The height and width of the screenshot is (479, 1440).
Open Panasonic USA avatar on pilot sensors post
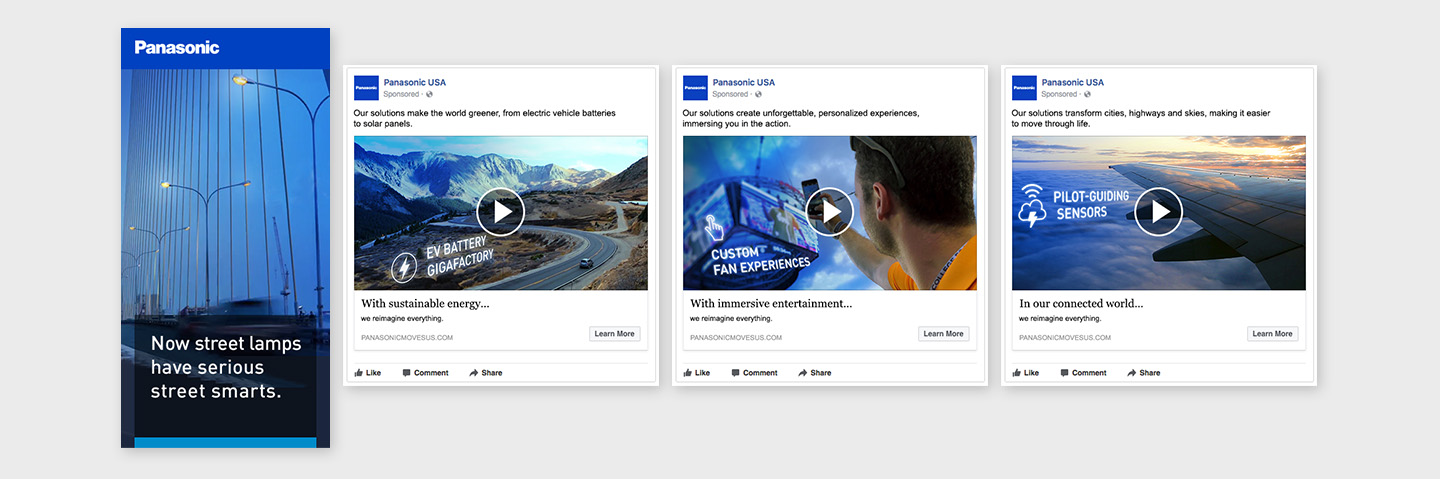point(1024,88)
